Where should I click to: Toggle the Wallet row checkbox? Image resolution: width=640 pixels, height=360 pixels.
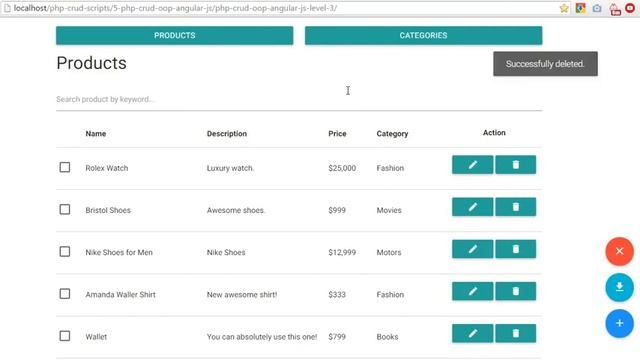pos(65,336)
